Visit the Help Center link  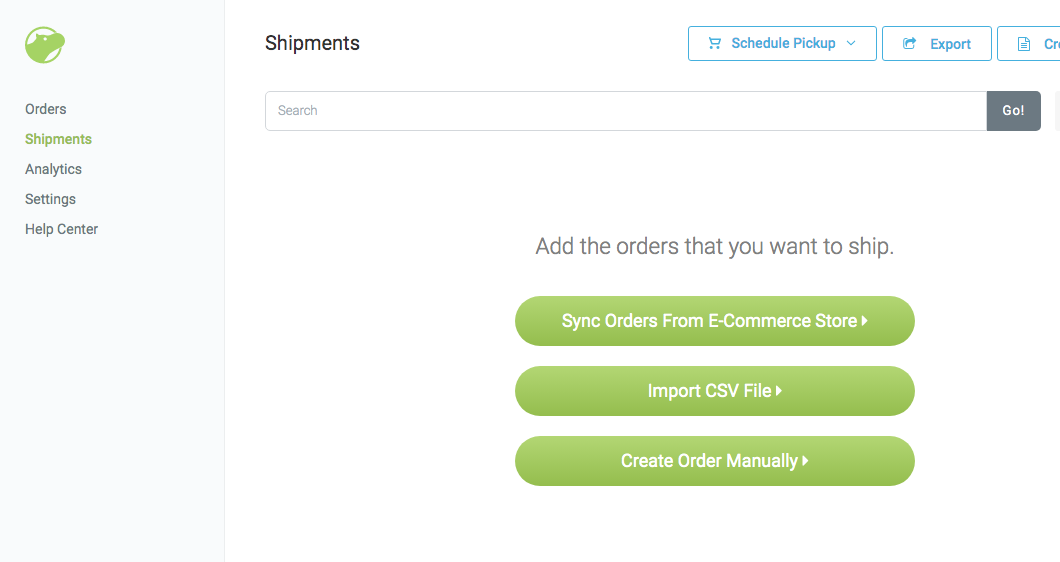[61, 229]
